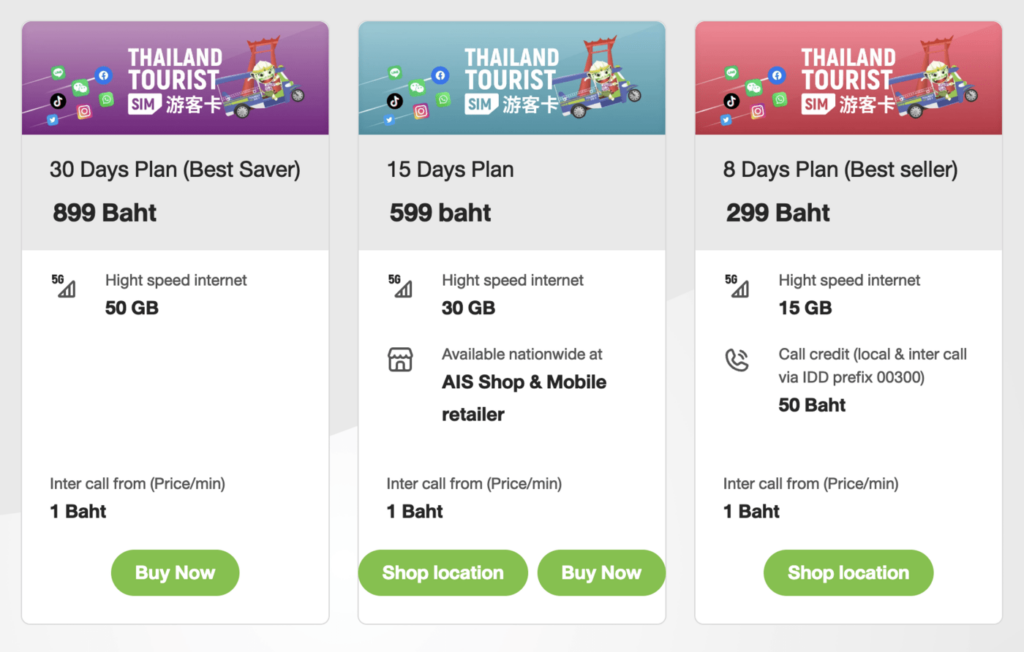Click Buy Now on the 30 Days plan
The height and width of the screenshot is (652, 1024).
tap(175, 572)
